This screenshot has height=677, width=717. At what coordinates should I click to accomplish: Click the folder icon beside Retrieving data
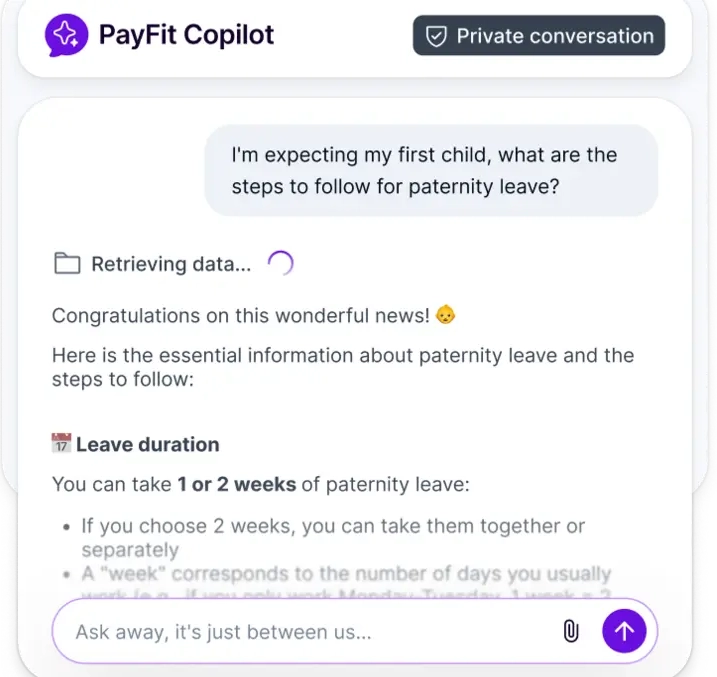tap(67, 264)
